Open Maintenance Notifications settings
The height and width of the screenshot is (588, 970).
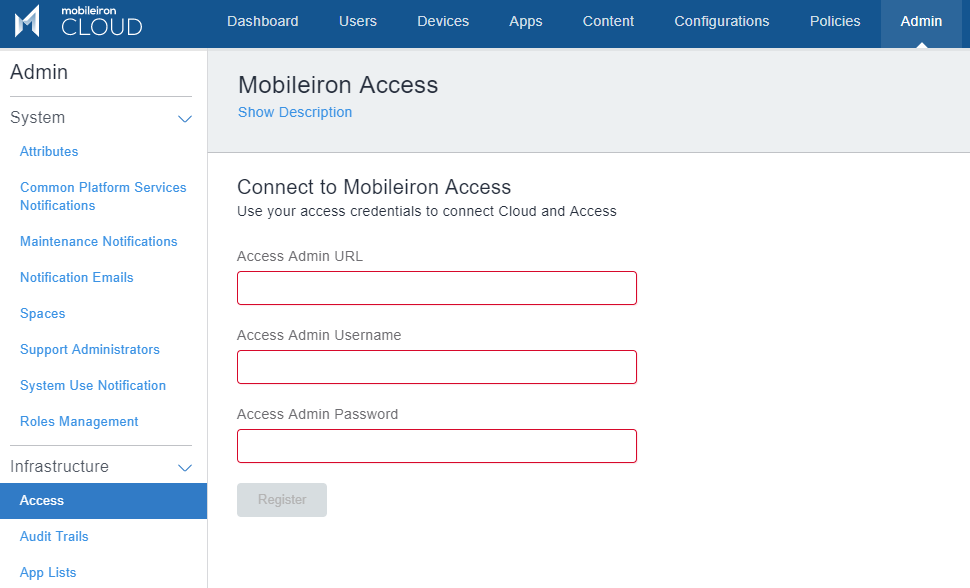[x=98, y=242]
